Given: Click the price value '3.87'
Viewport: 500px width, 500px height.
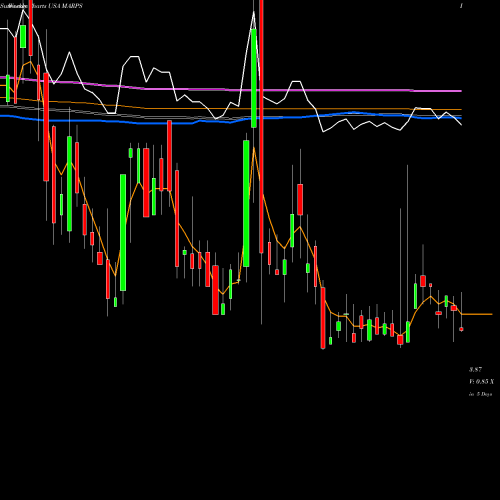Looking at the screenshot, I should [x=475, y=370].
